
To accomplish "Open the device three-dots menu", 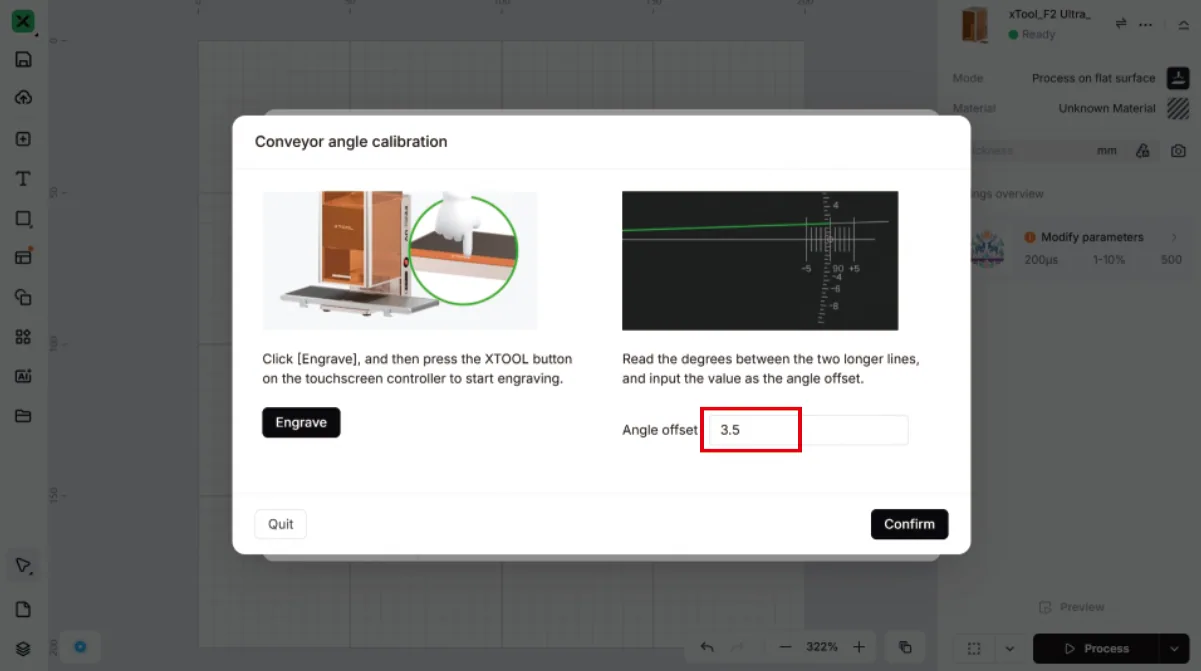I will [x=1146, y=23].
